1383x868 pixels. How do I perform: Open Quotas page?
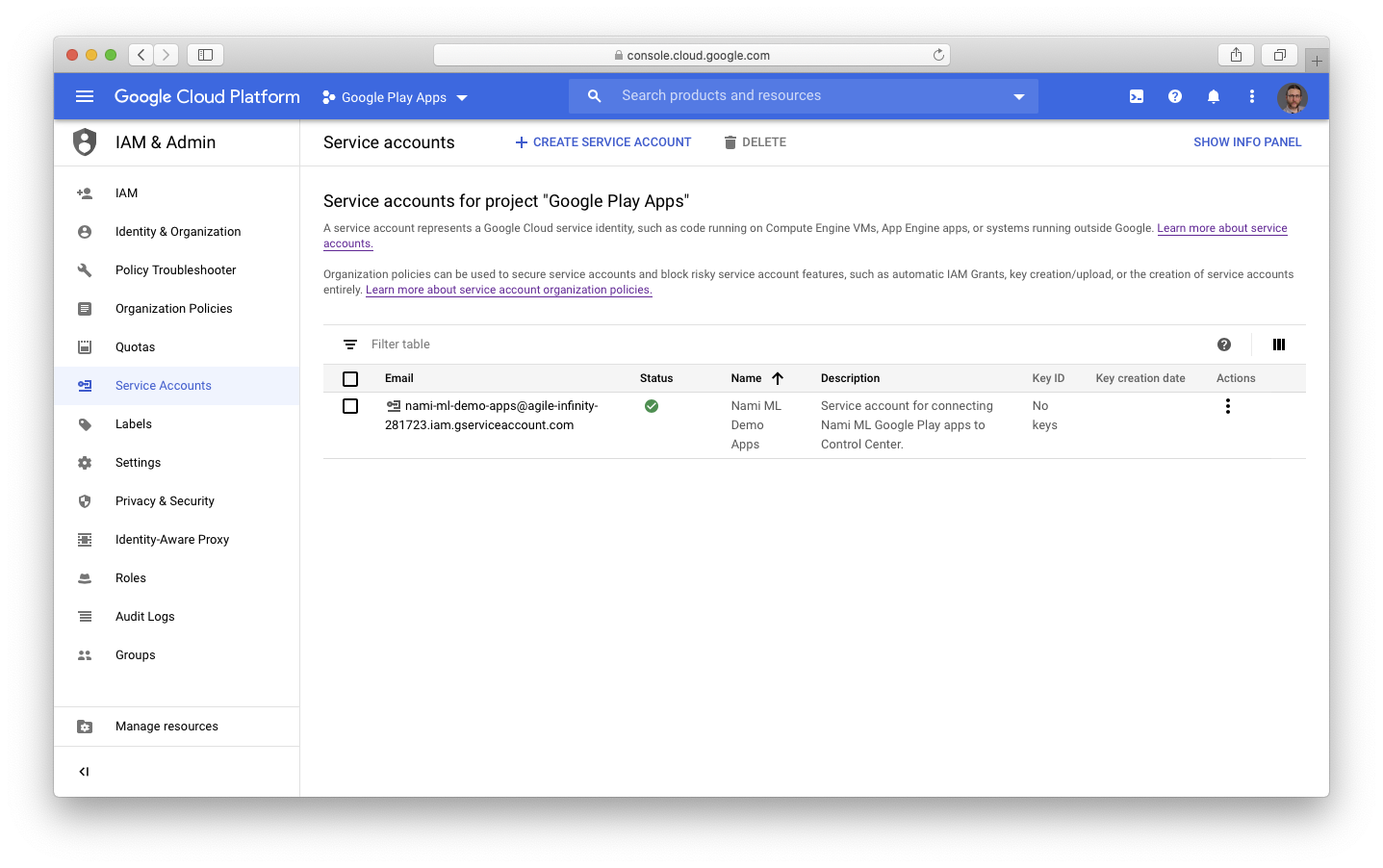tap(177, 347)
